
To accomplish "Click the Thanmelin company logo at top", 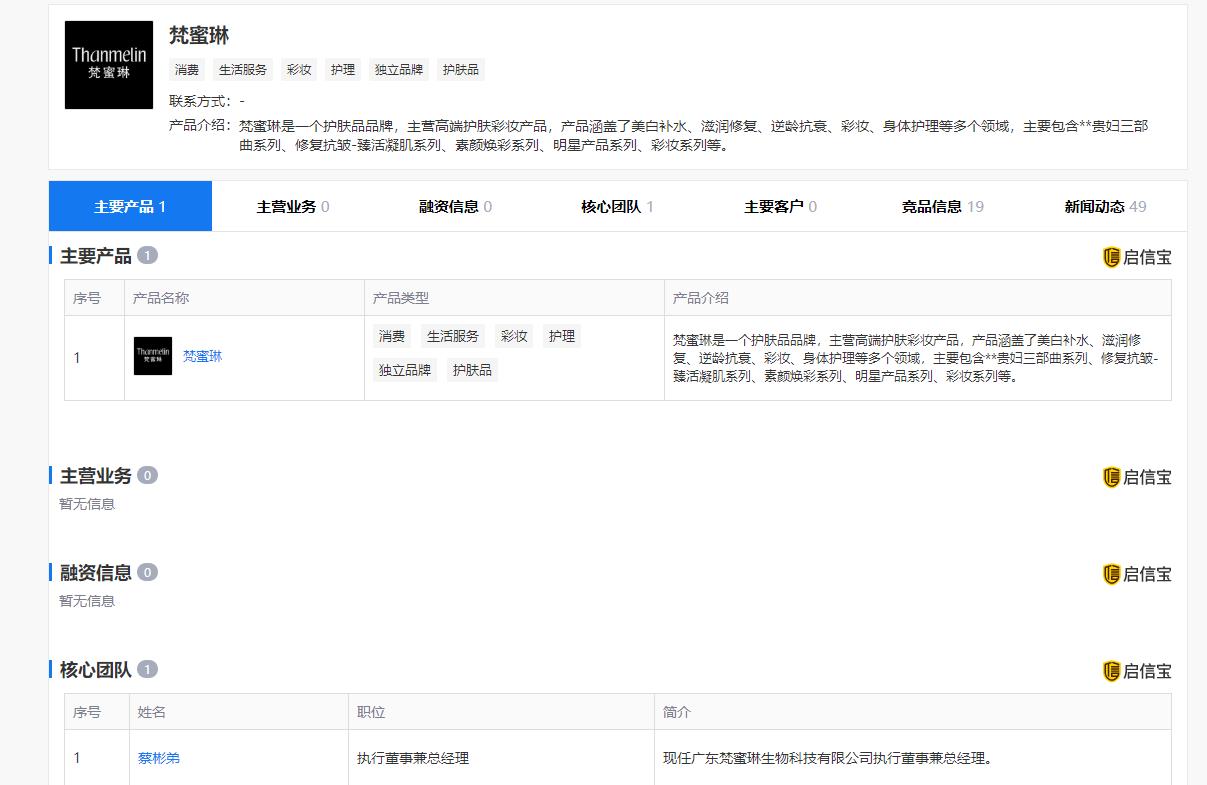I will 109,65.
